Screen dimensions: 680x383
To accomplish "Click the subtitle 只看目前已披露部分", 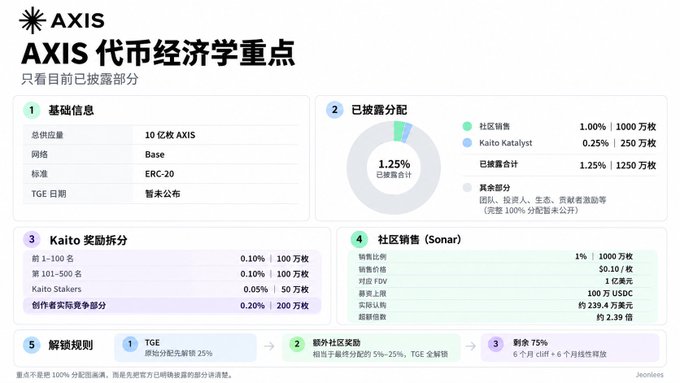I will coord(80,79).
